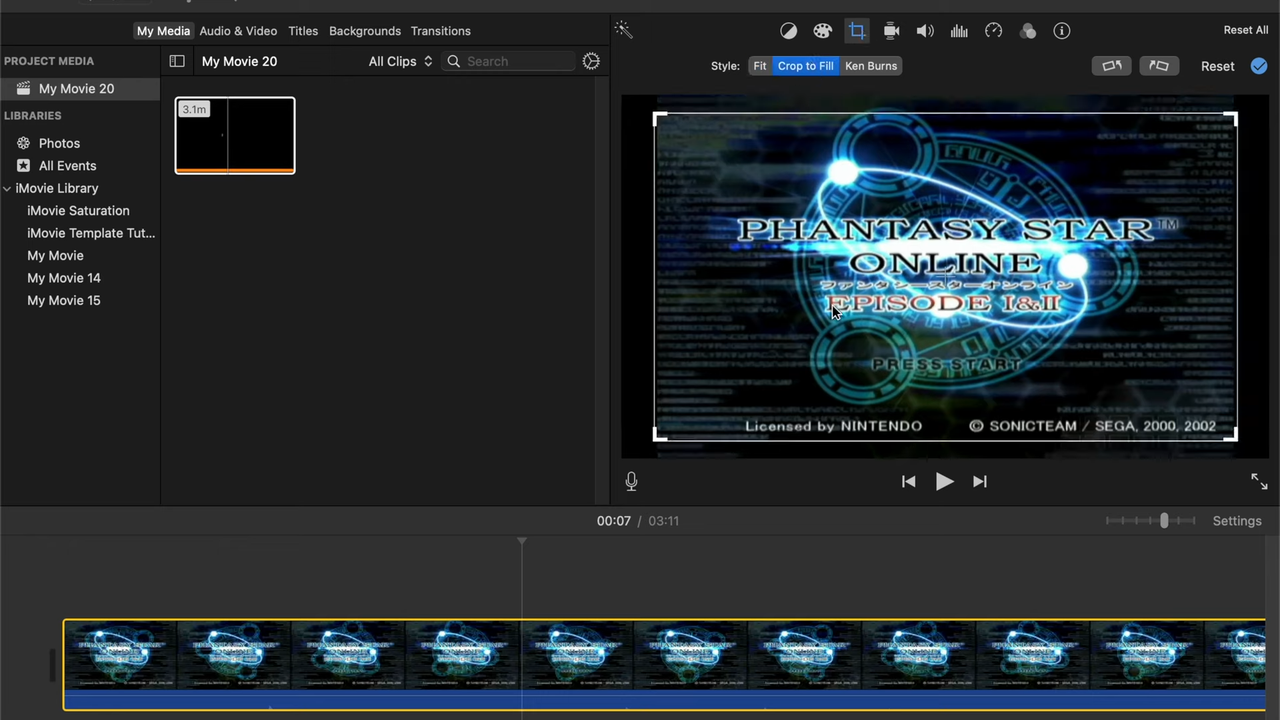Open the Video Stabilization controls

[891, 31]
